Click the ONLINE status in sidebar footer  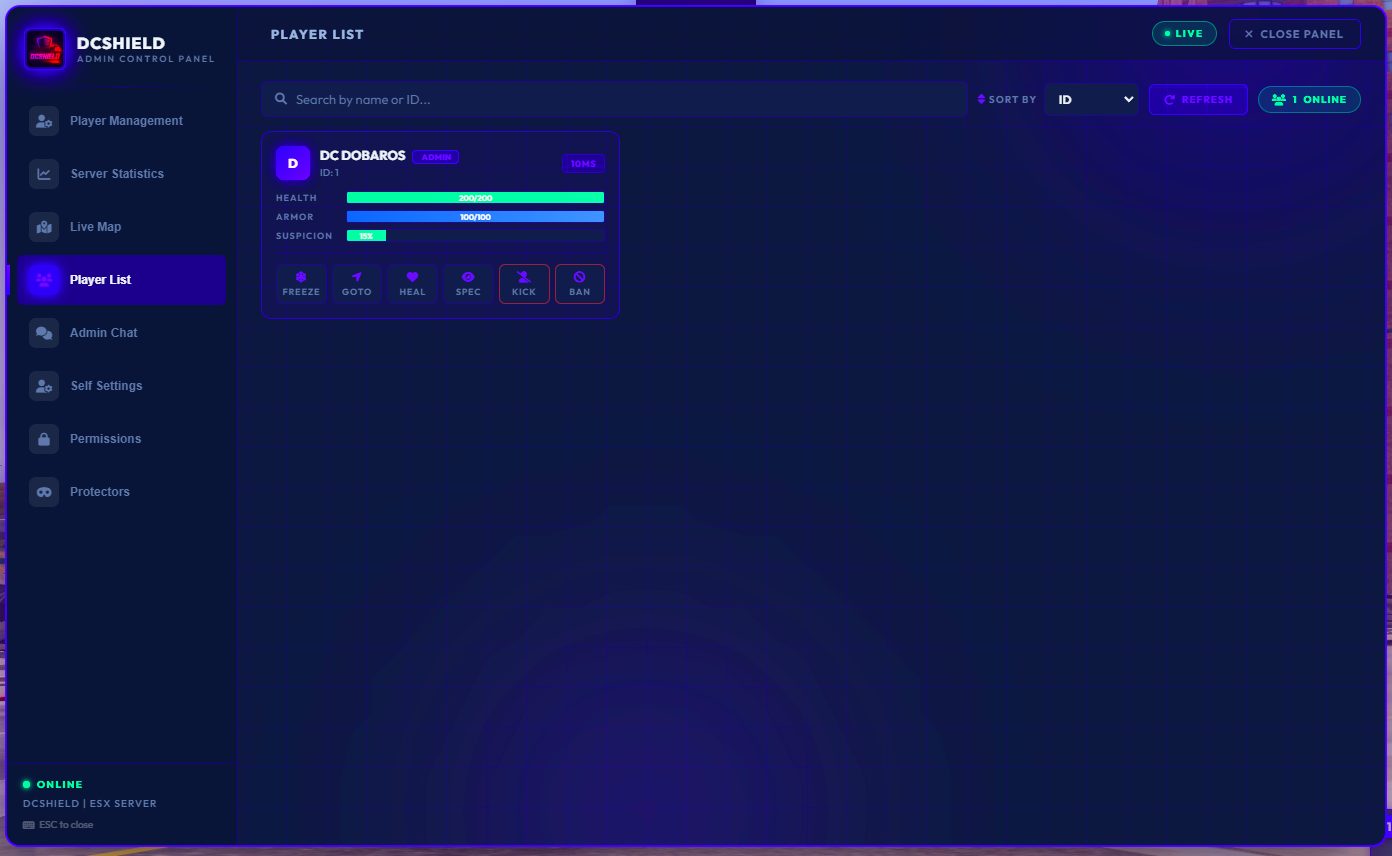pos(53,785)
